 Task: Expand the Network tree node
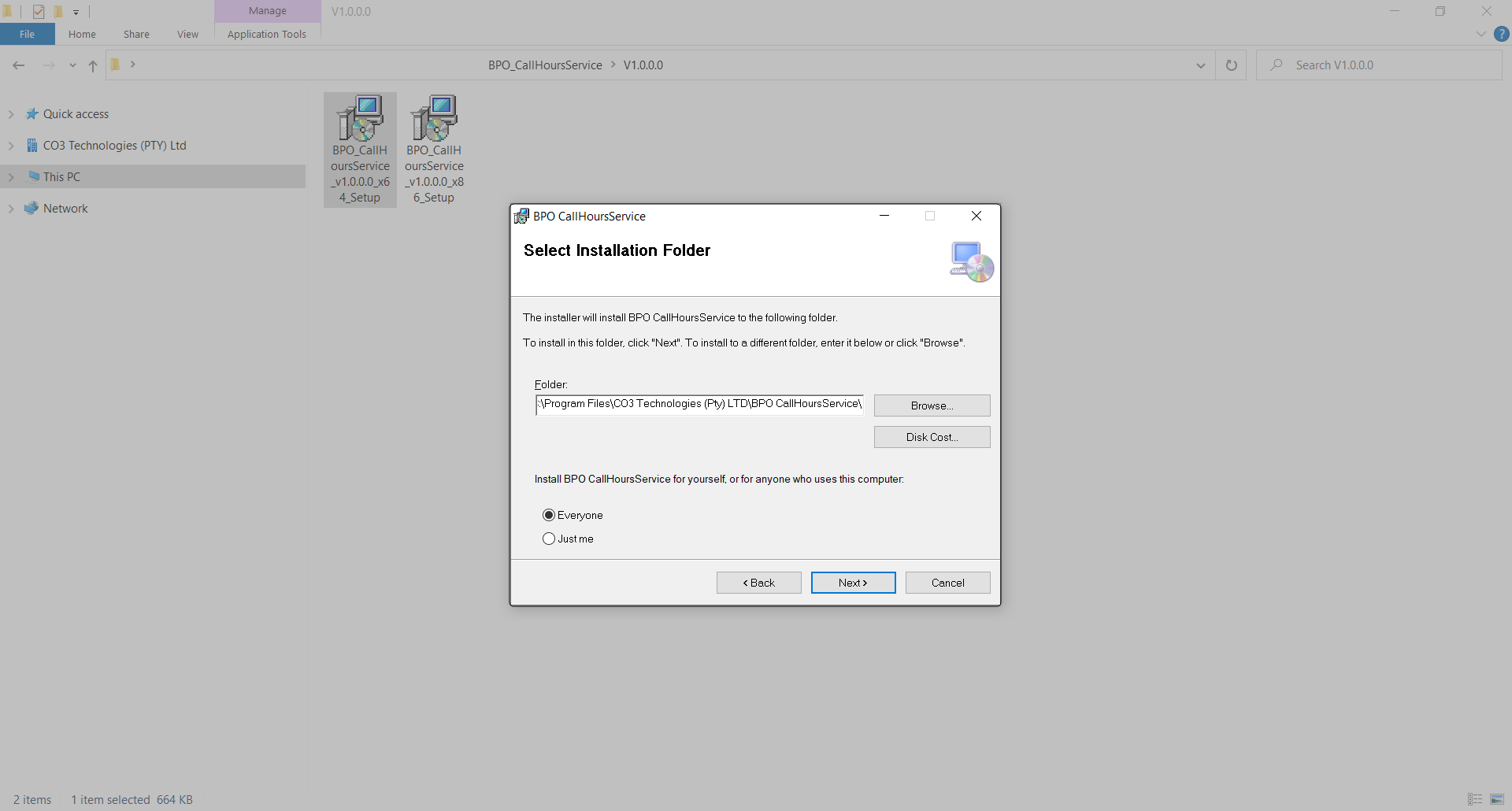pyautogui.click(x=11, y=209)
